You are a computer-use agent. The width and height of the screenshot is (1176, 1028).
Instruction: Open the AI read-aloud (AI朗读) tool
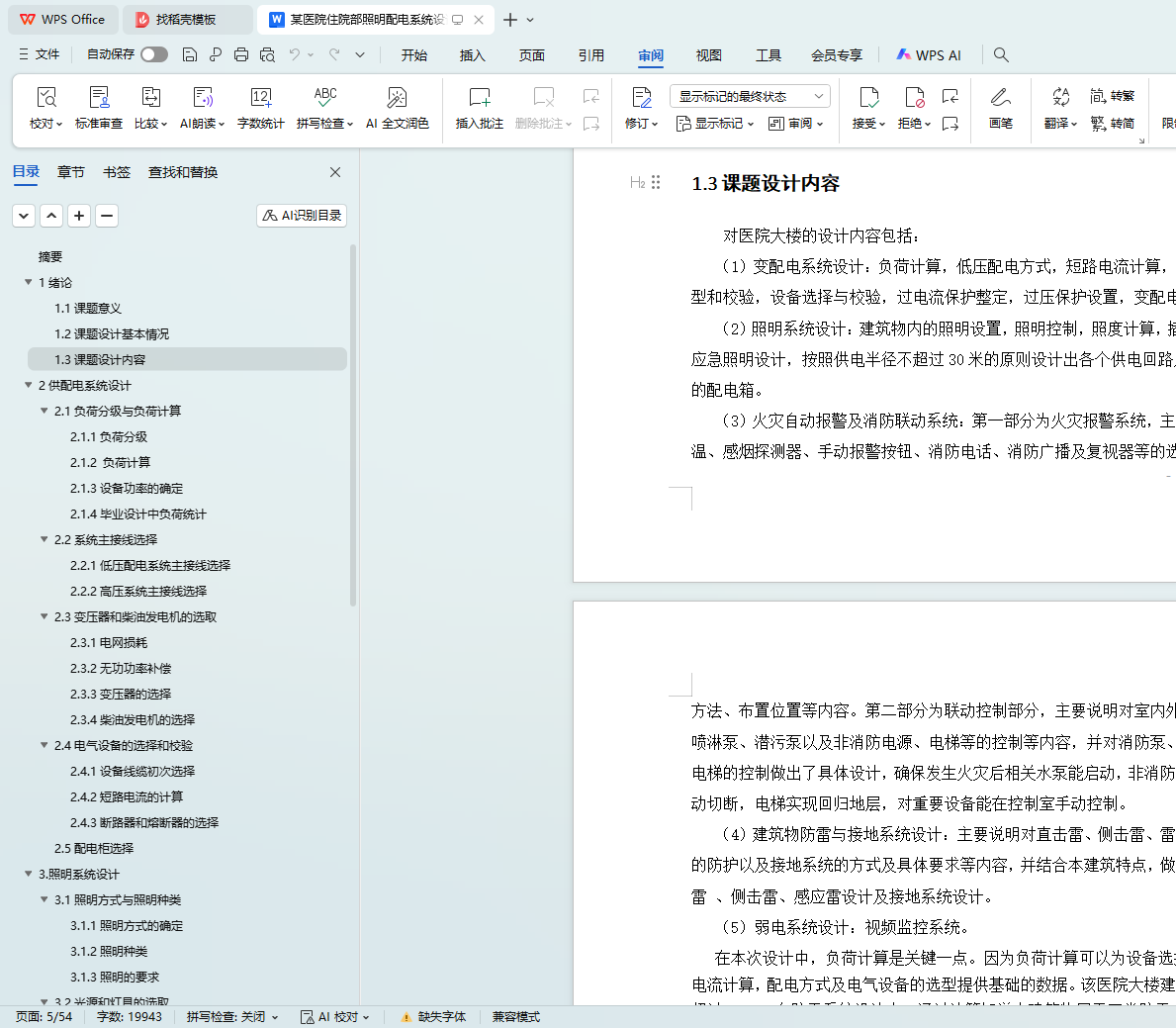coord(202,98)
